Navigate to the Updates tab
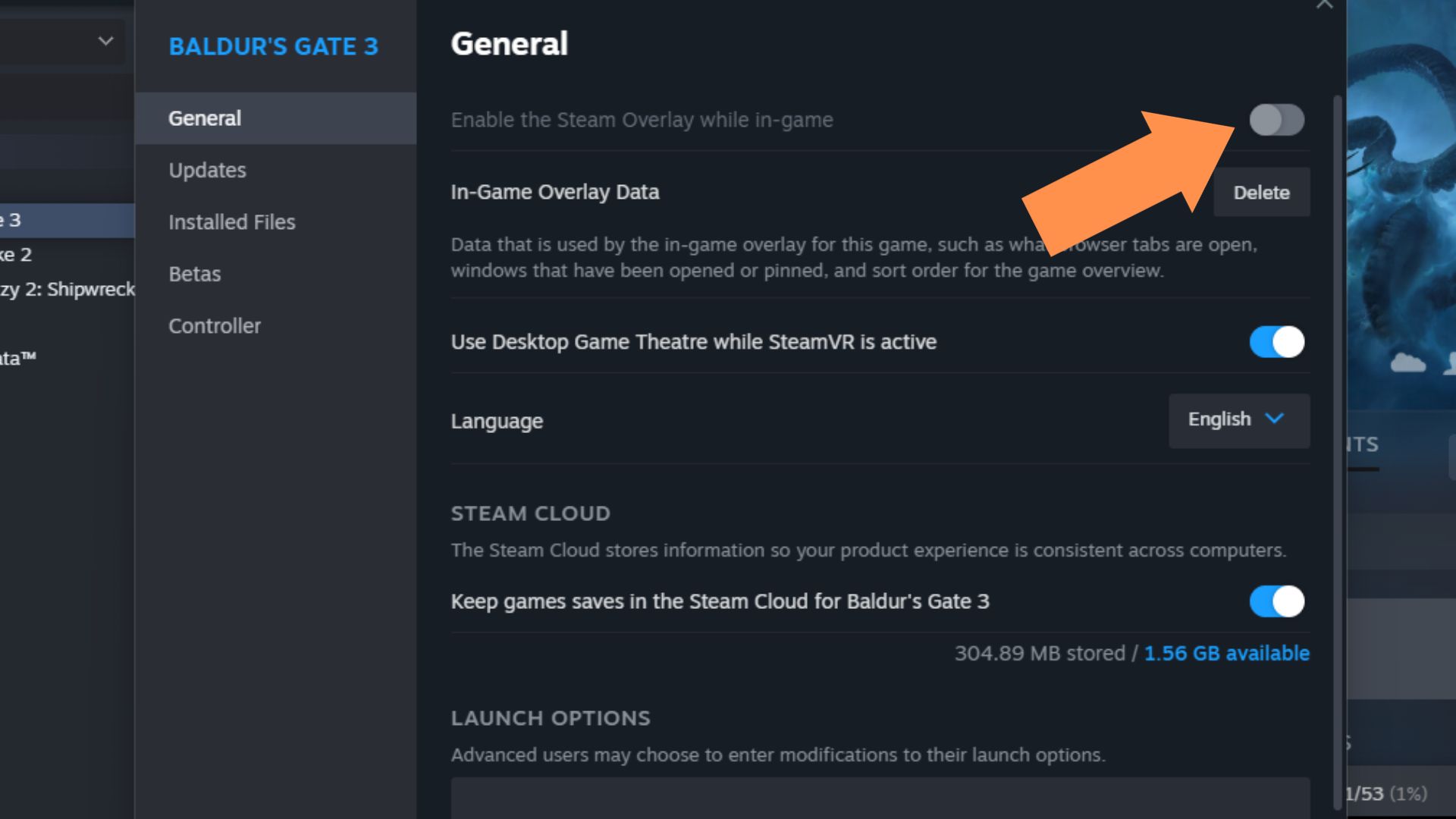Viewport: 1456px width, 819px height. pos(206,169)
